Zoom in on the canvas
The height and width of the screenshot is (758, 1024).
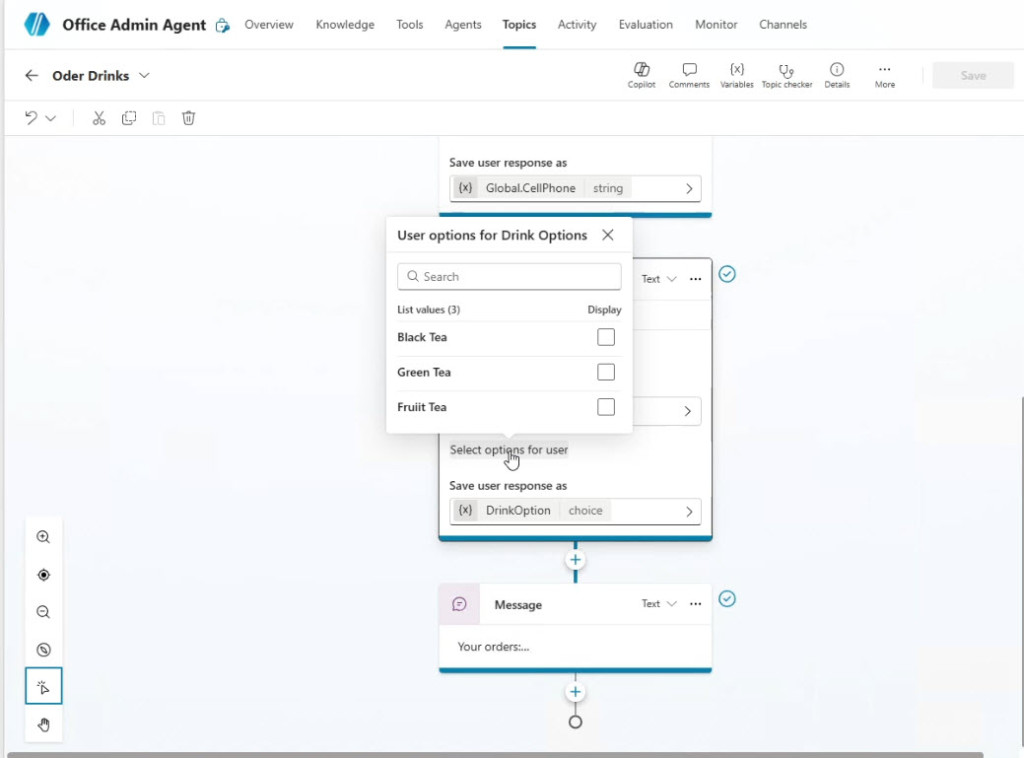pyautogui.click(x=43, y=537)
